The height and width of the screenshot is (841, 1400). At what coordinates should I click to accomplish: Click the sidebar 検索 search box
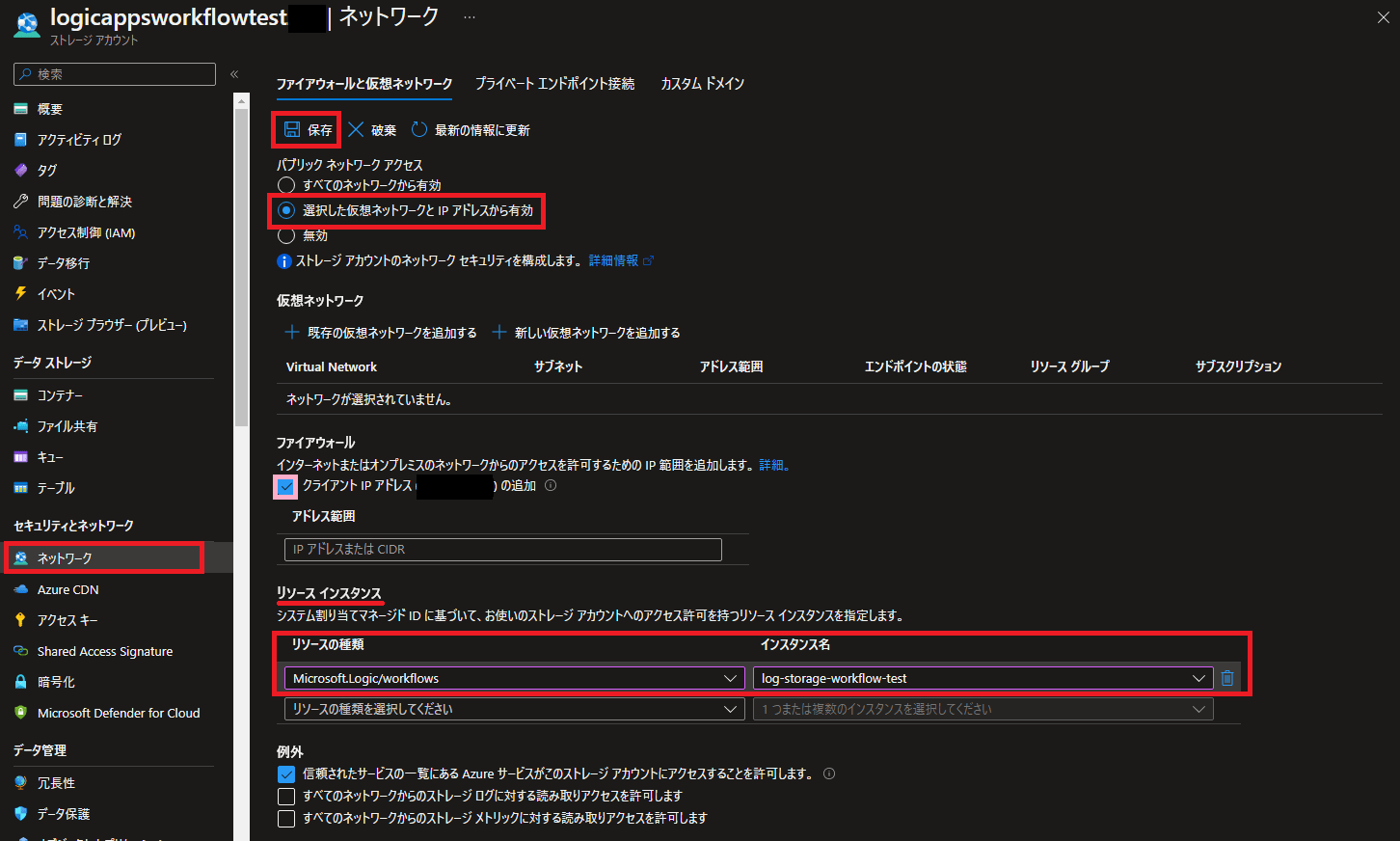[115, 74]
